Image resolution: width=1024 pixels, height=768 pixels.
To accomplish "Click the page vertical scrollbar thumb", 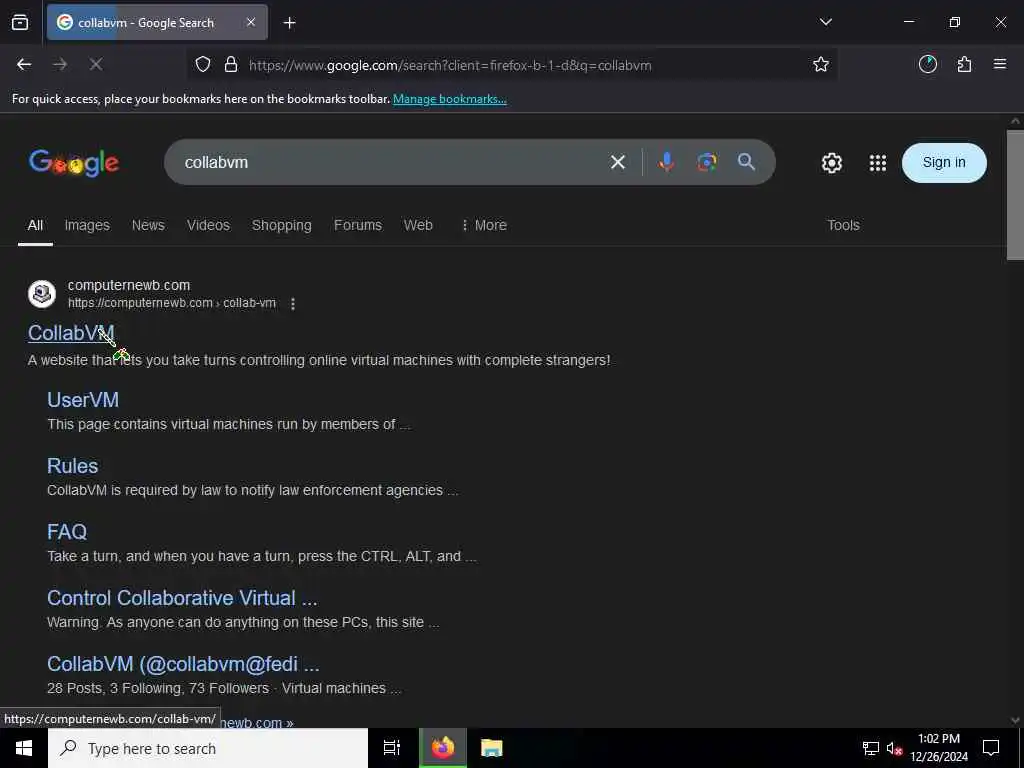I will pos(1015,195).
